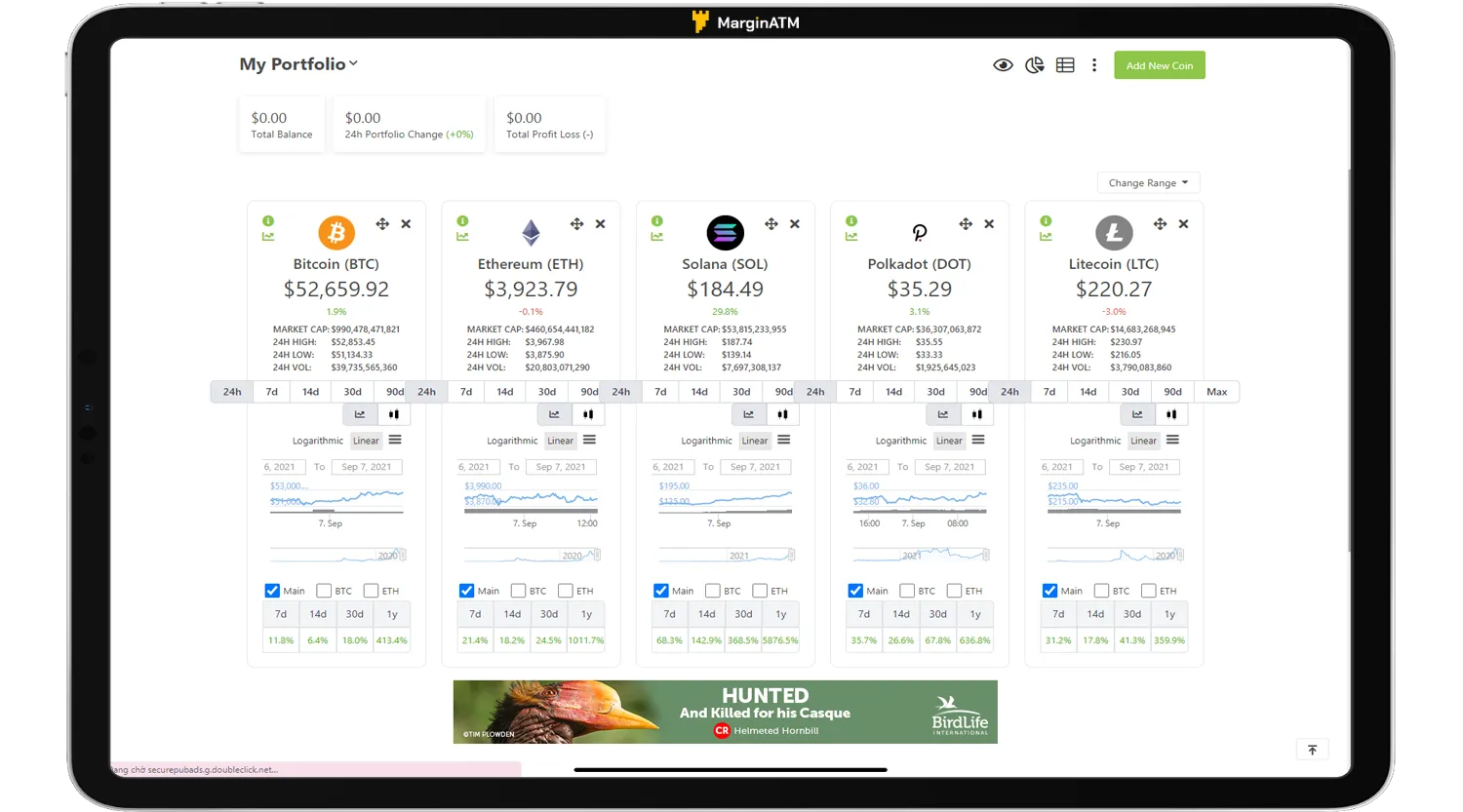Open the Solana chart hamburger menu
The image size is (1463, 812).
click(x=784, y=441)
